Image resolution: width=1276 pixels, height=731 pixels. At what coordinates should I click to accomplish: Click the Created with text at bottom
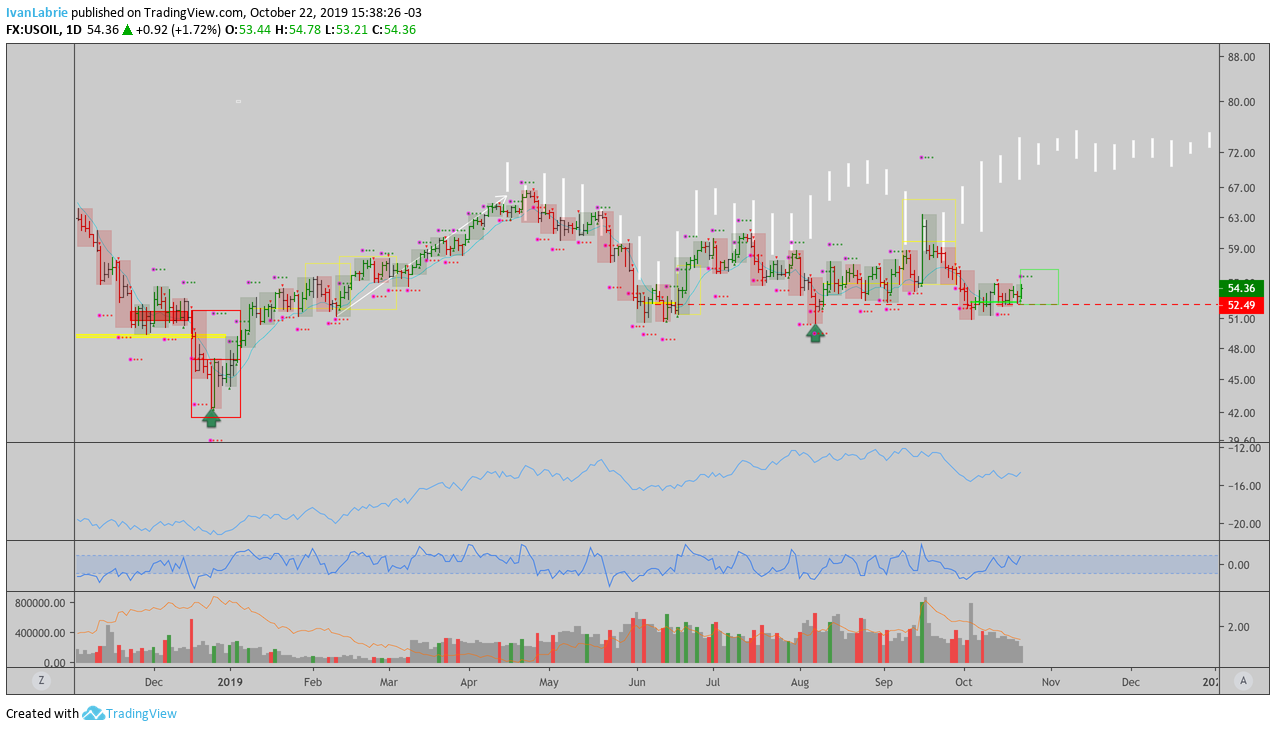pos(42,714)
